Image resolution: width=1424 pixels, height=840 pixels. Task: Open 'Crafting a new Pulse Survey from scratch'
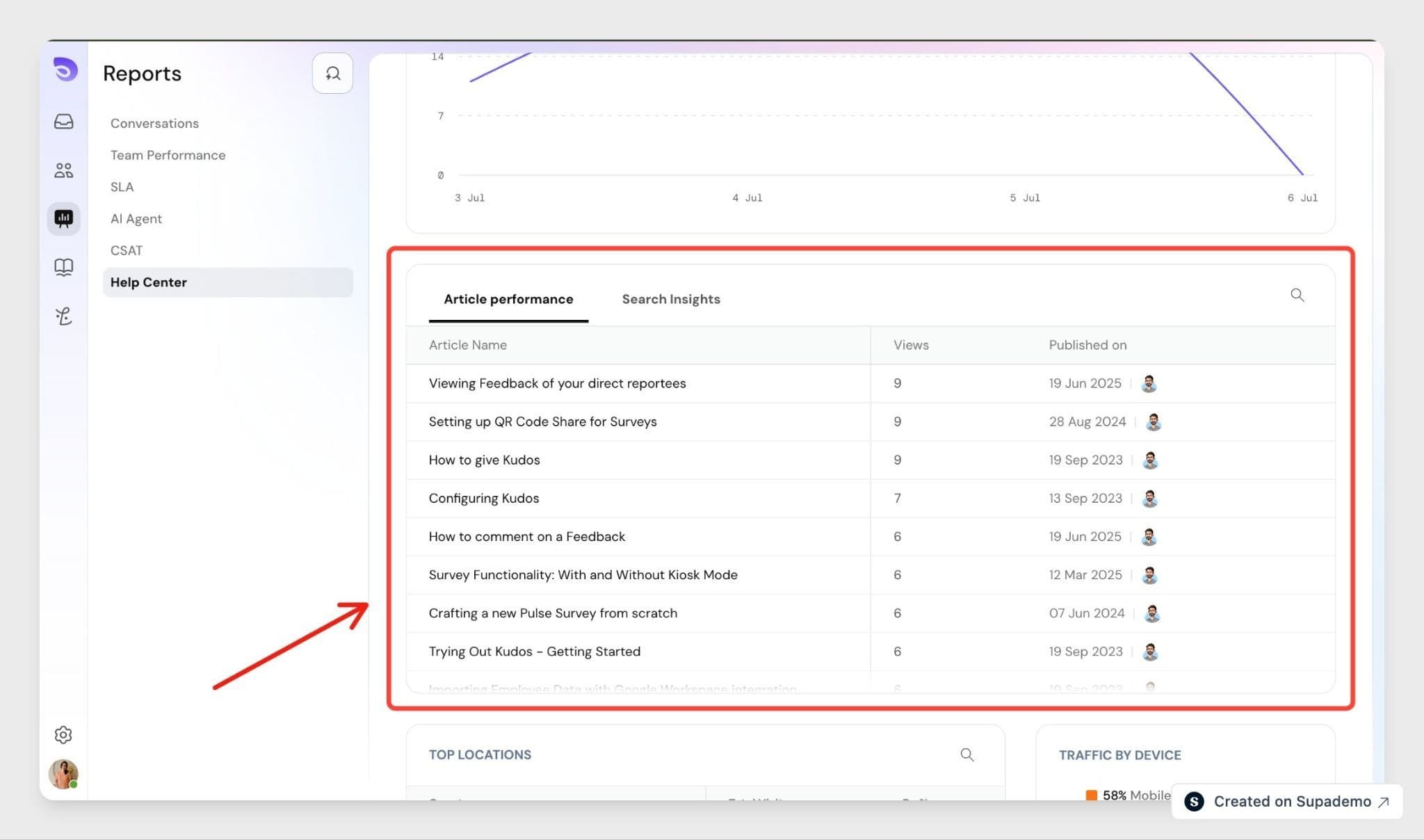pyautogui.click(x=553, y=613)
